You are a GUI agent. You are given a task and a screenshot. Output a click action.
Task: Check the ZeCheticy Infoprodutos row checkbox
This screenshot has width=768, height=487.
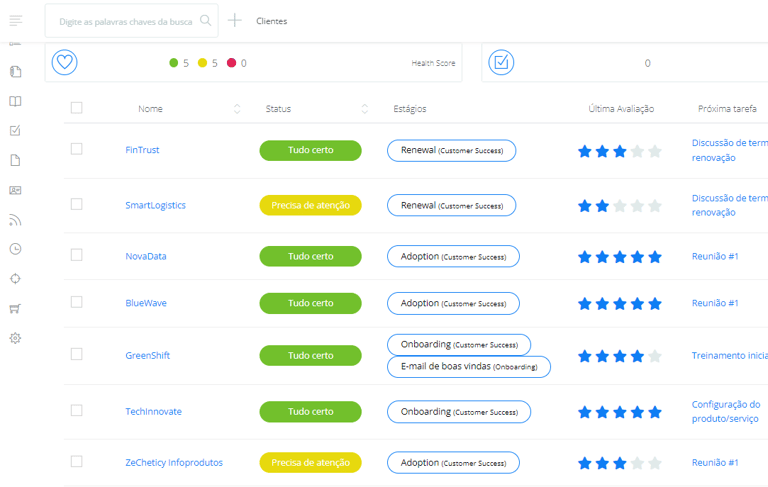(x=76, y=461)
